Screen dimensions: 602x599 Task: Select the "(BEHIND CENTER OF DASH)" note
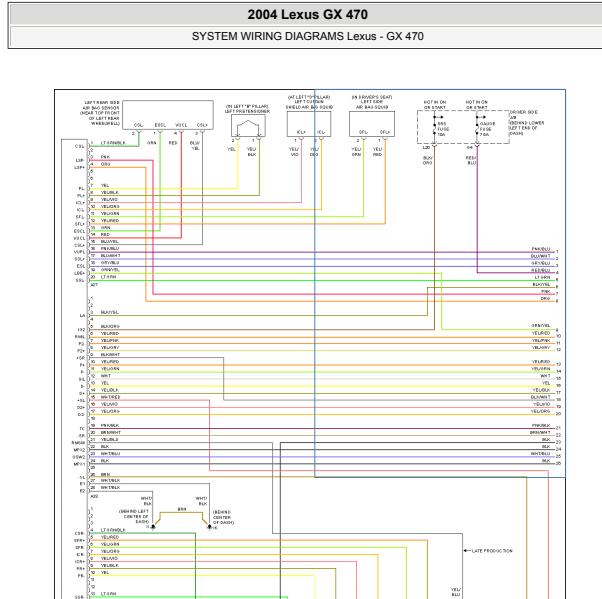(x=223, y=517)
